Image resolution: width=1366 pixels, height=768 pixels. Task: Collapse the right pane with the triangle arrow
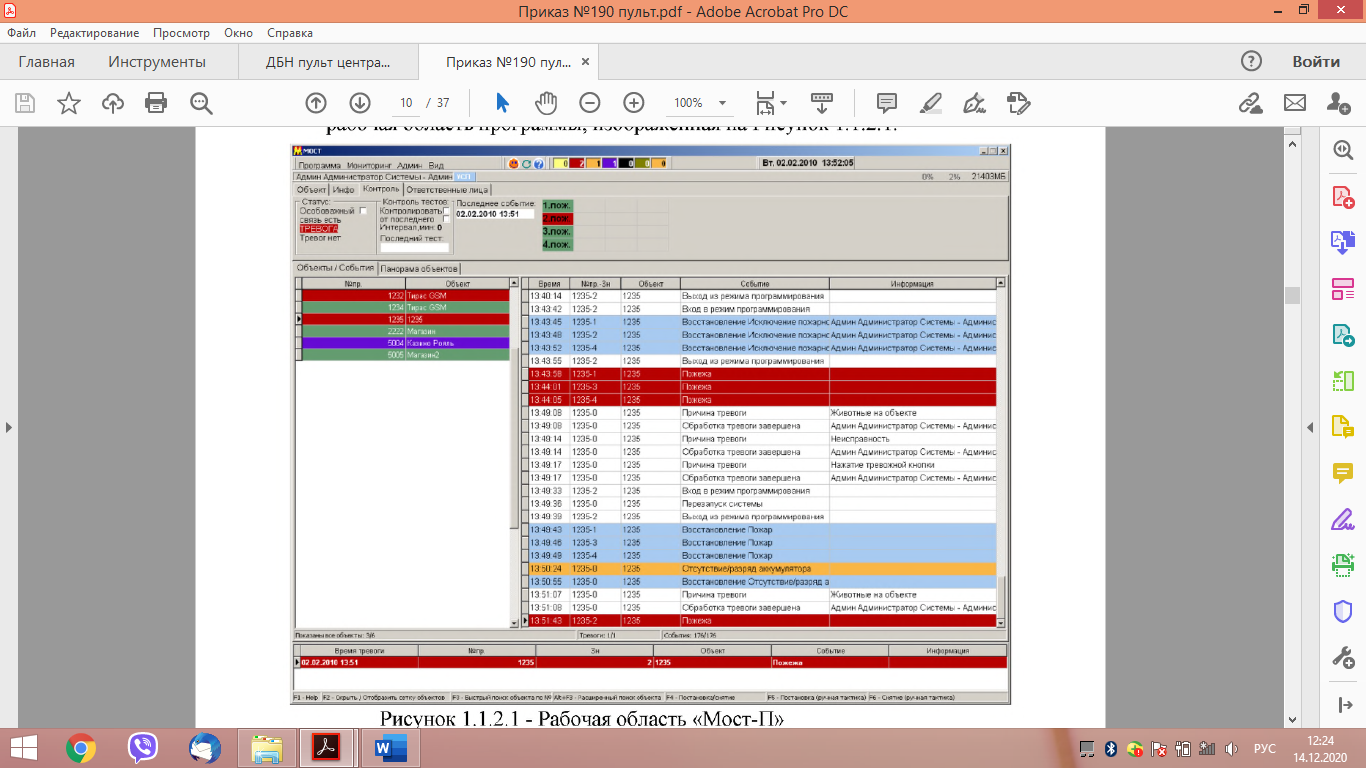(1311, 428)
